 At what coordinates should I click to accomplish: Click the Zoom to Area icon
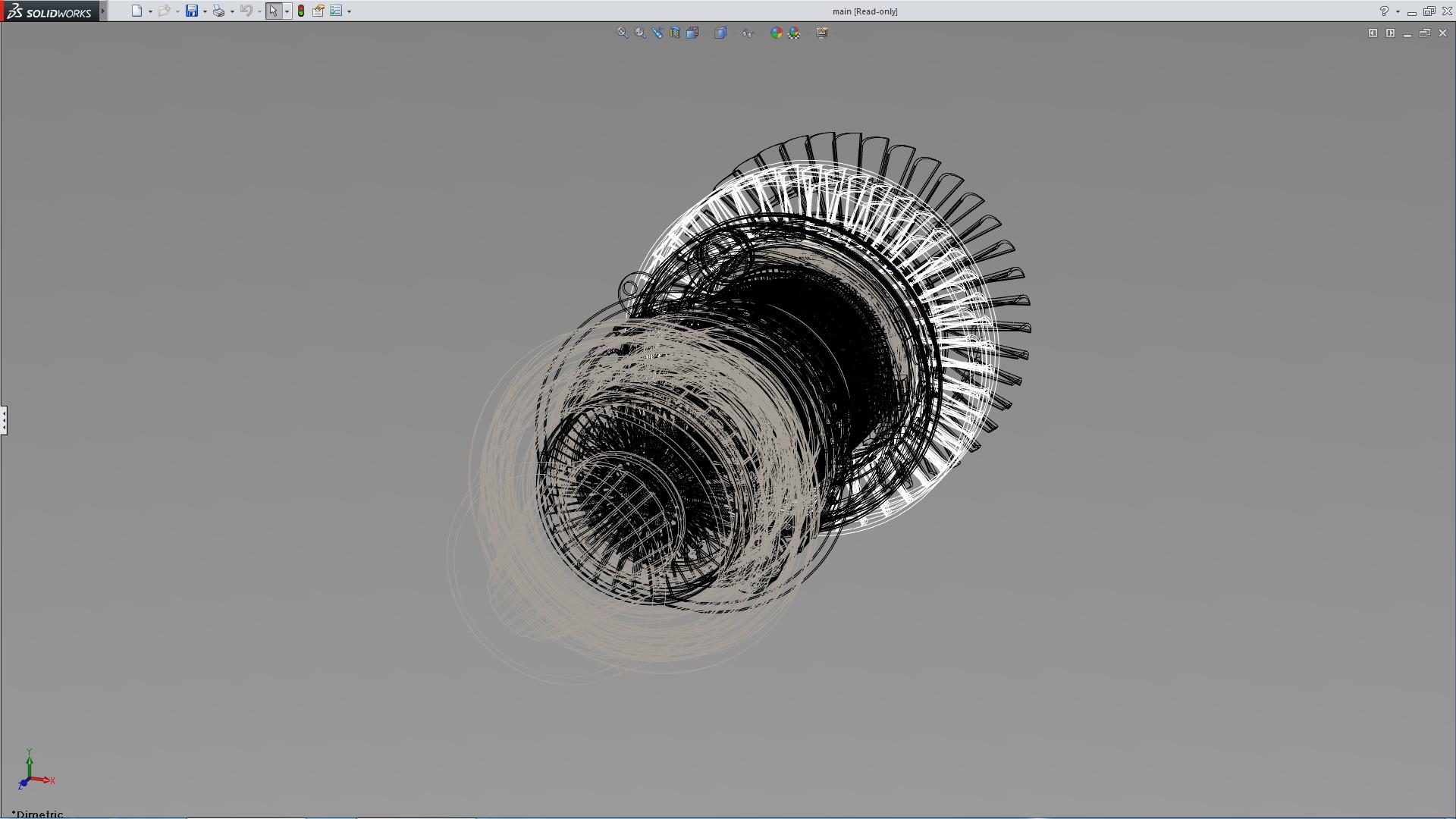pos(640,33)
